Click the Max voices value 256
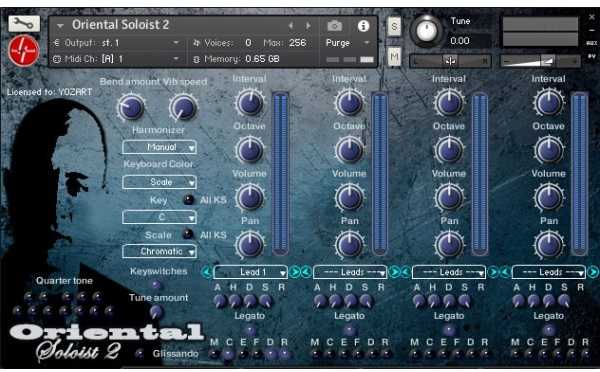 click(297, 42)
